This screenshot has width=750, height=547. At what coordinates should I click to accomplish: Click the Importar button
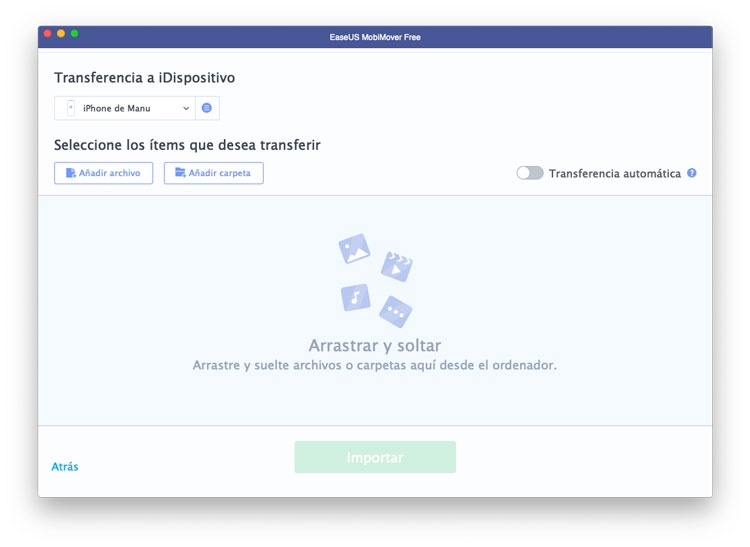pyautogui.click(x=375, y=457)
